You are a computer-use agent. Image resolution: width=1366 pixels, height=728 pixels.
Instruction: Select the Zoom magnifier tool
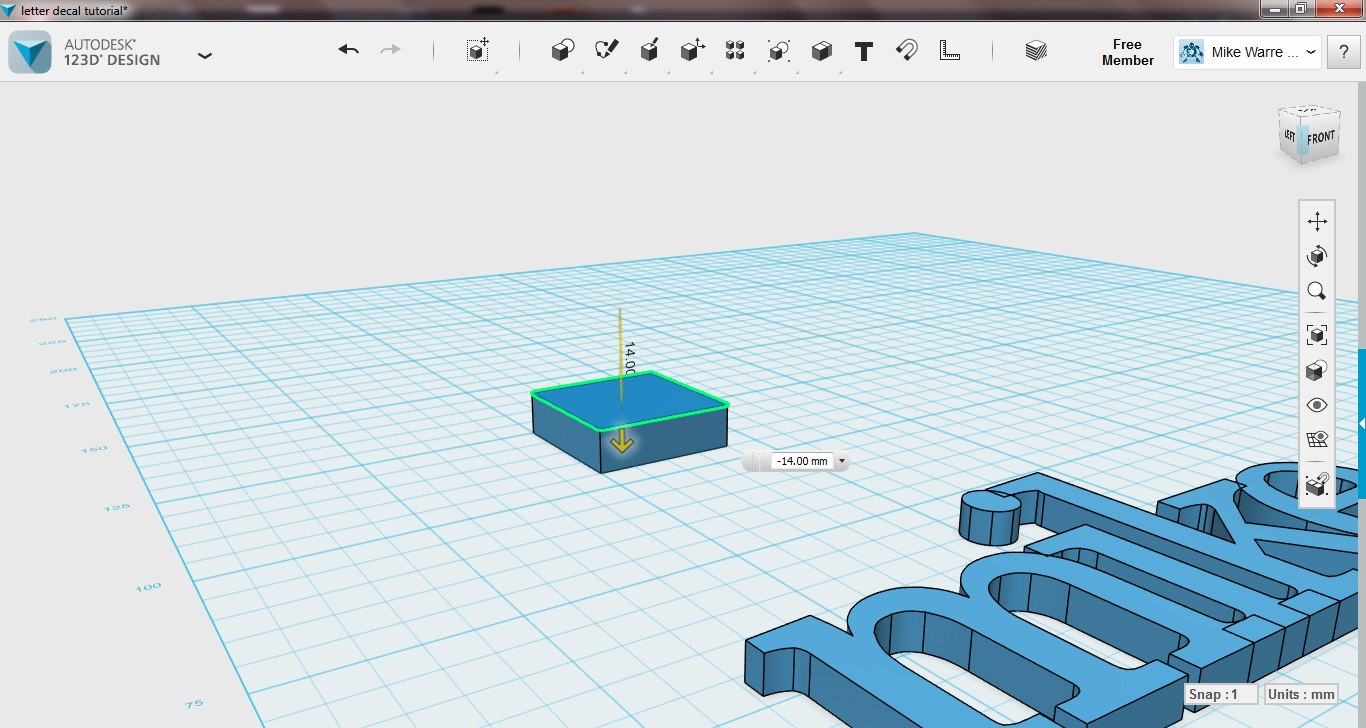coord(1317,292)
